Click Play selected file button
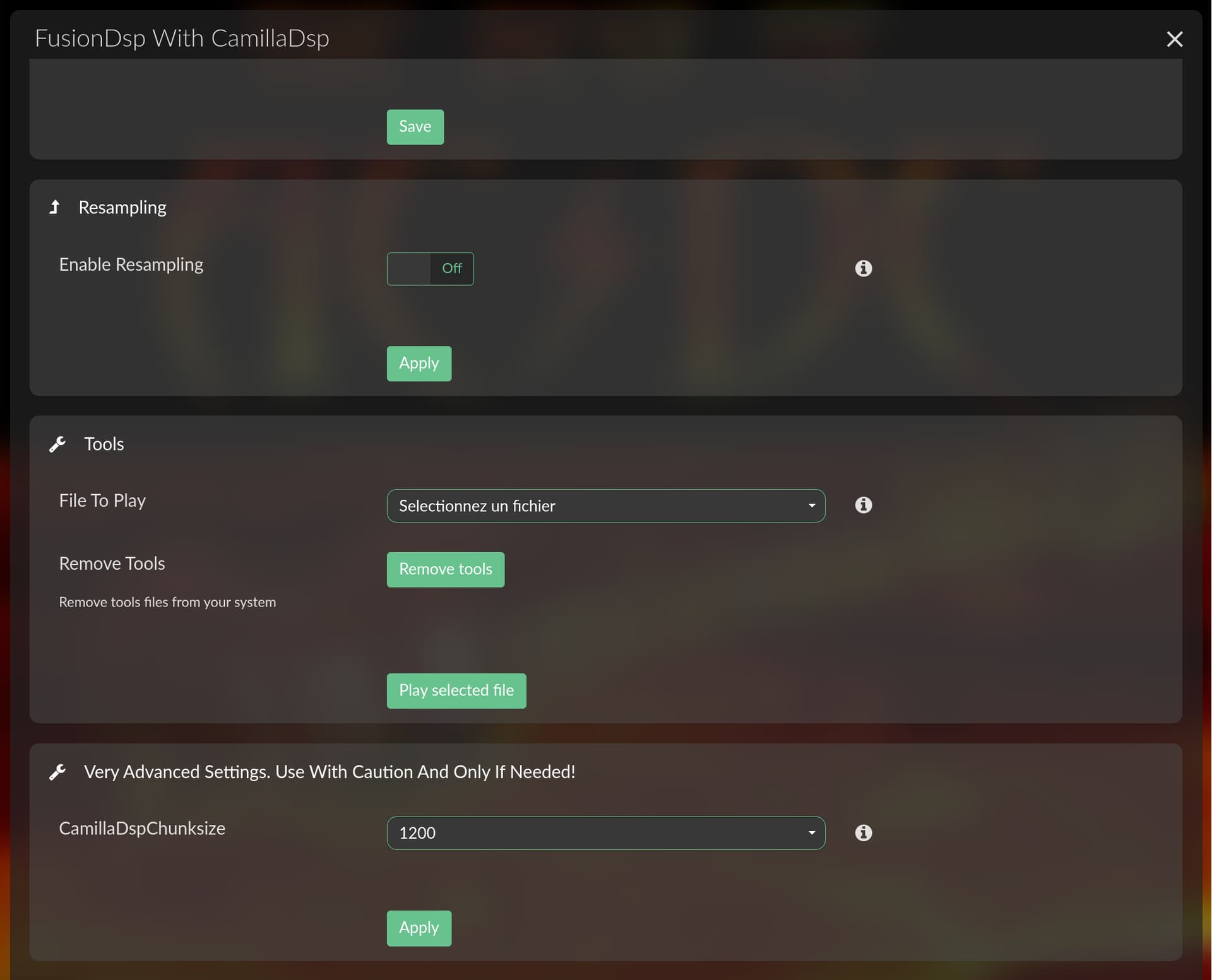 point(456,690)
